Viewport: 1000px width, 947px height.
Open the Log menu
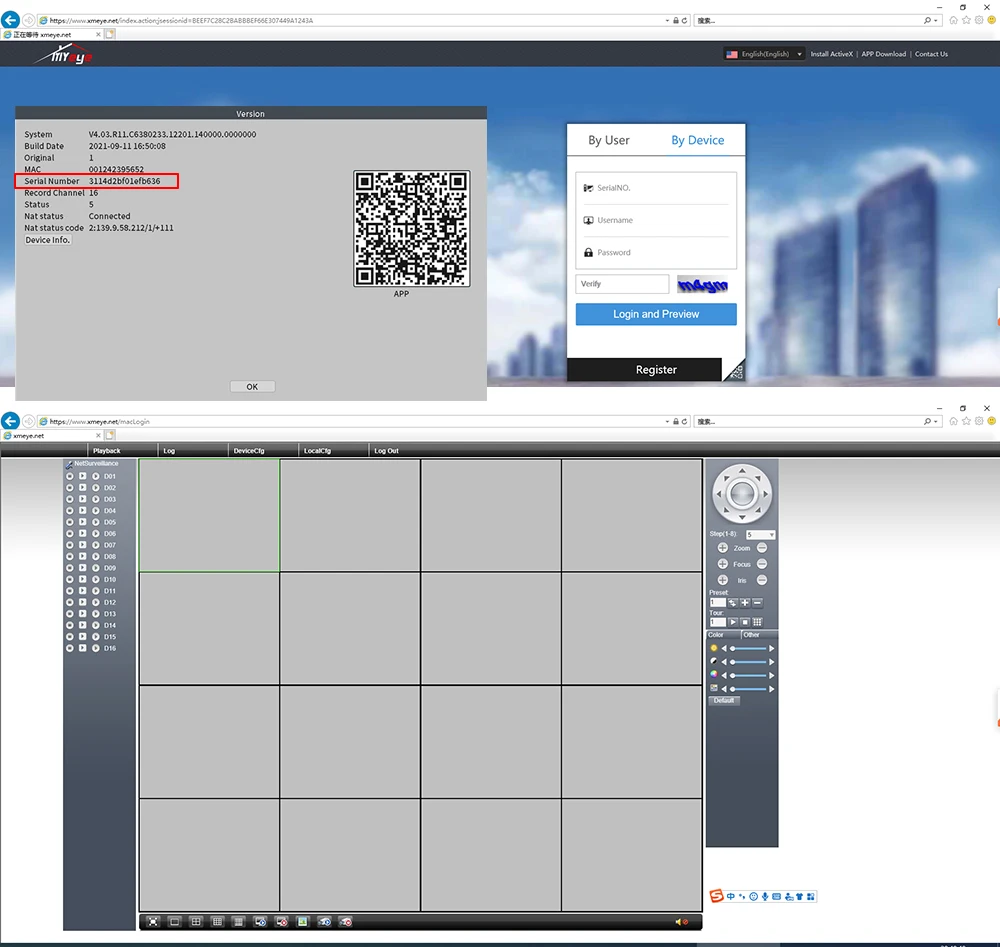169,451
